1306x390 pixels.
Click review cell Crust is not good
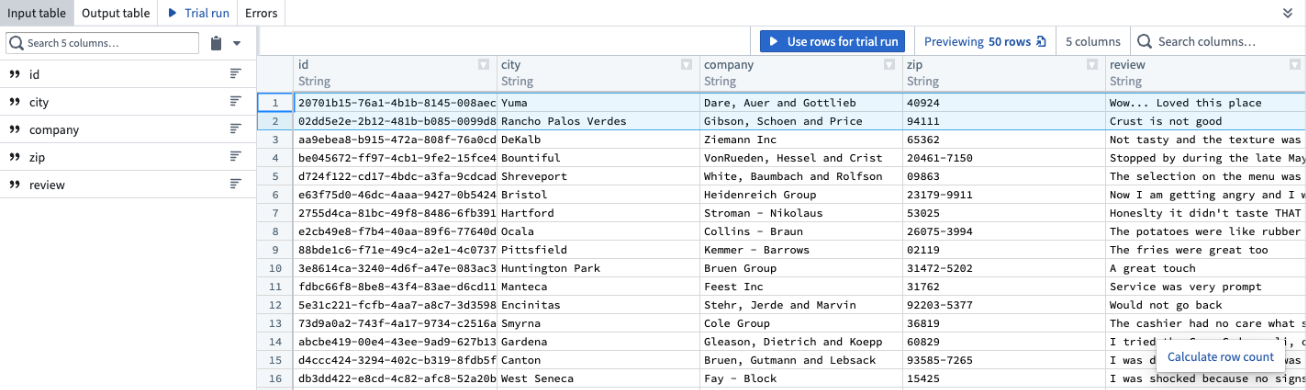(1205, 121)
